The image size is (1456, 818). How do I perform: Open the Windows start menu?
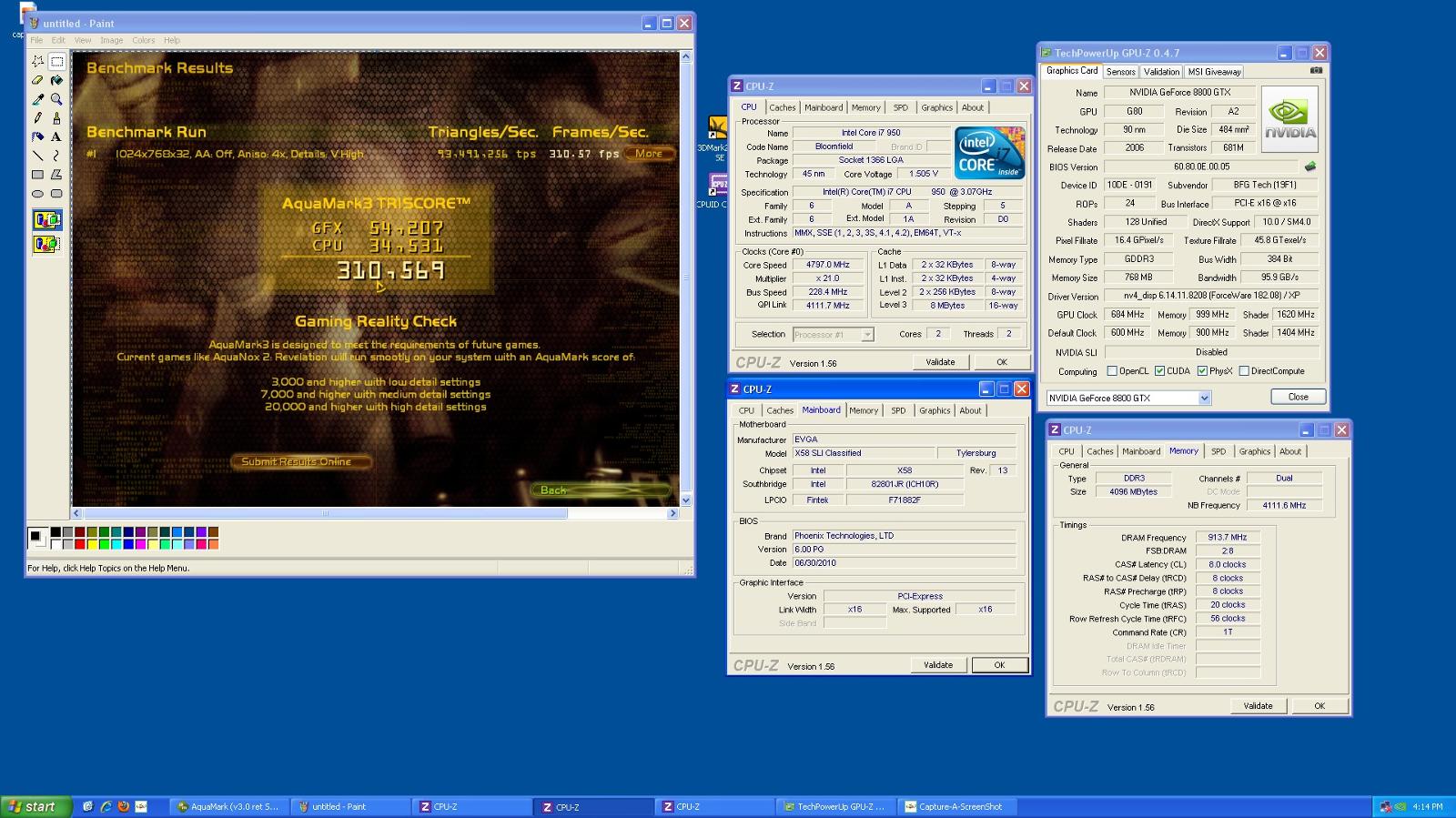point(35,806)
